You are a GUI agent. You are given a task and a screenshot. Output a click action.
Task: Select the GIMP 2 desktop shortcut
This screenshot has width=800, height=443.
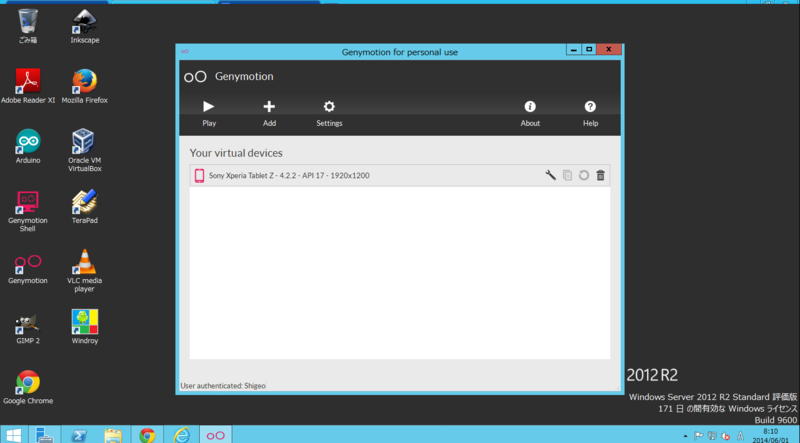(28, 327)
